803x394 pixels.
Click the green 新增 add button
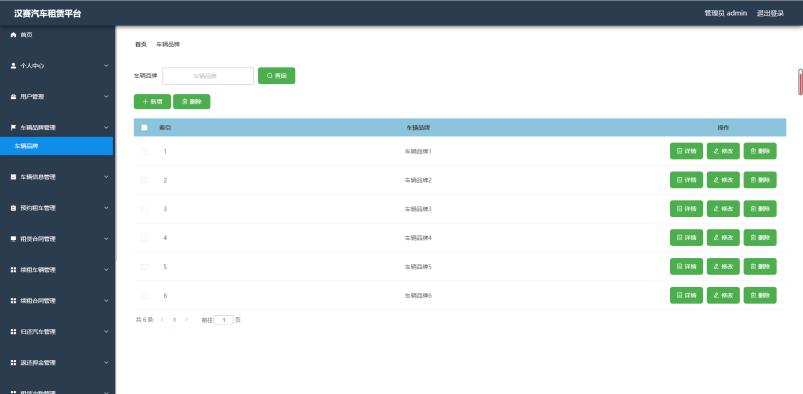[152, 101]
